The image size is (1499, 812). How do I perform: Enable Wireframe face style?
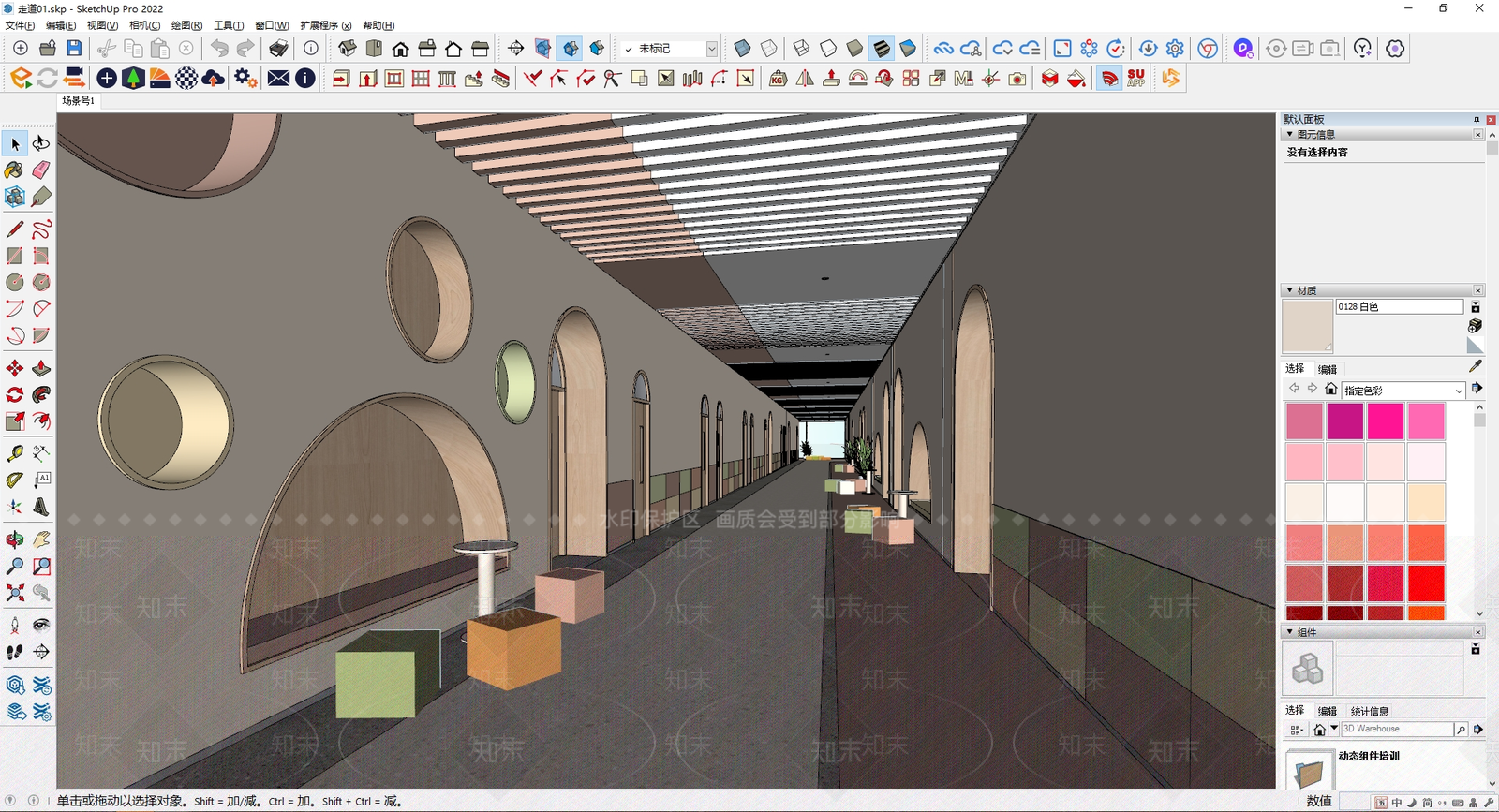[x=801, y=48]
